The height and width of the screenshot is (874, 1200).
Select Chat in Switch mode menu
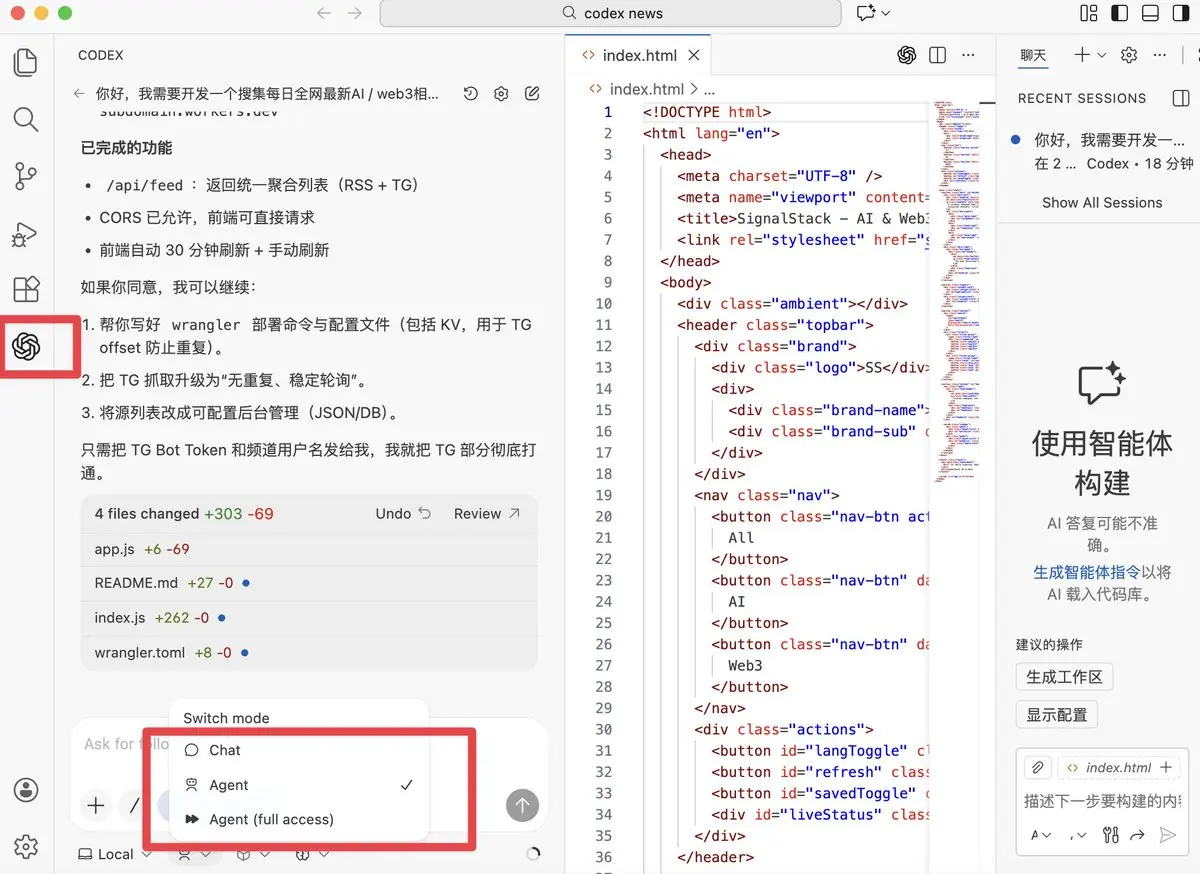click(299, 750)
